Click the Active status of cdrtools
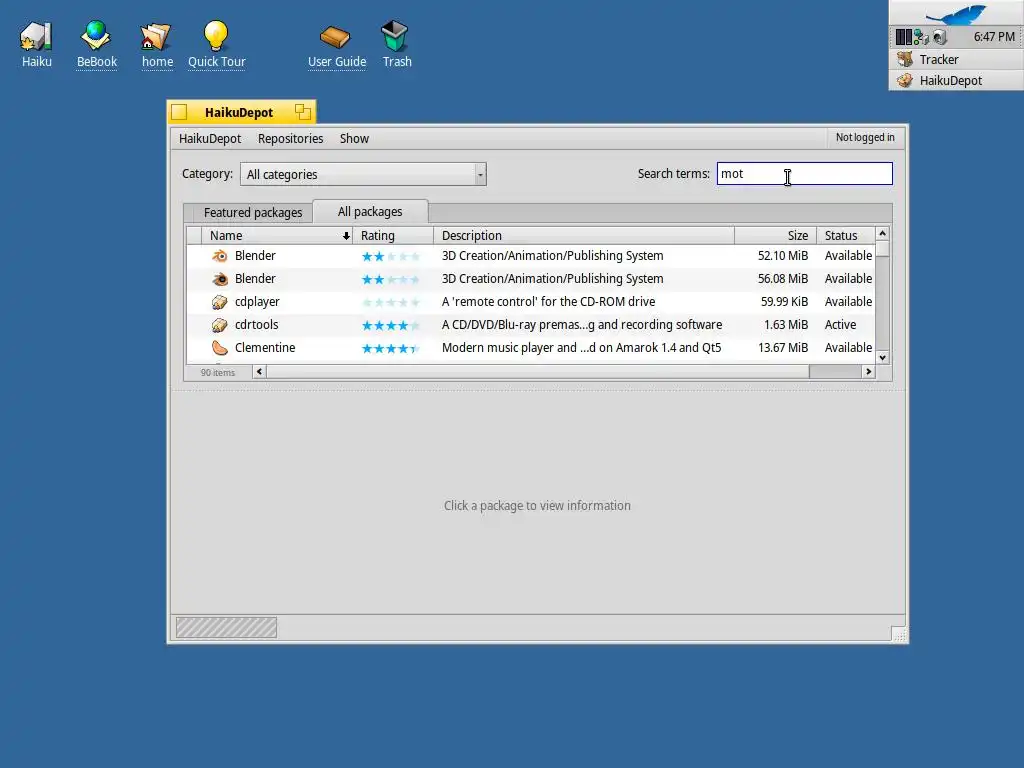 pyautogui.click(x=840, y=325)
